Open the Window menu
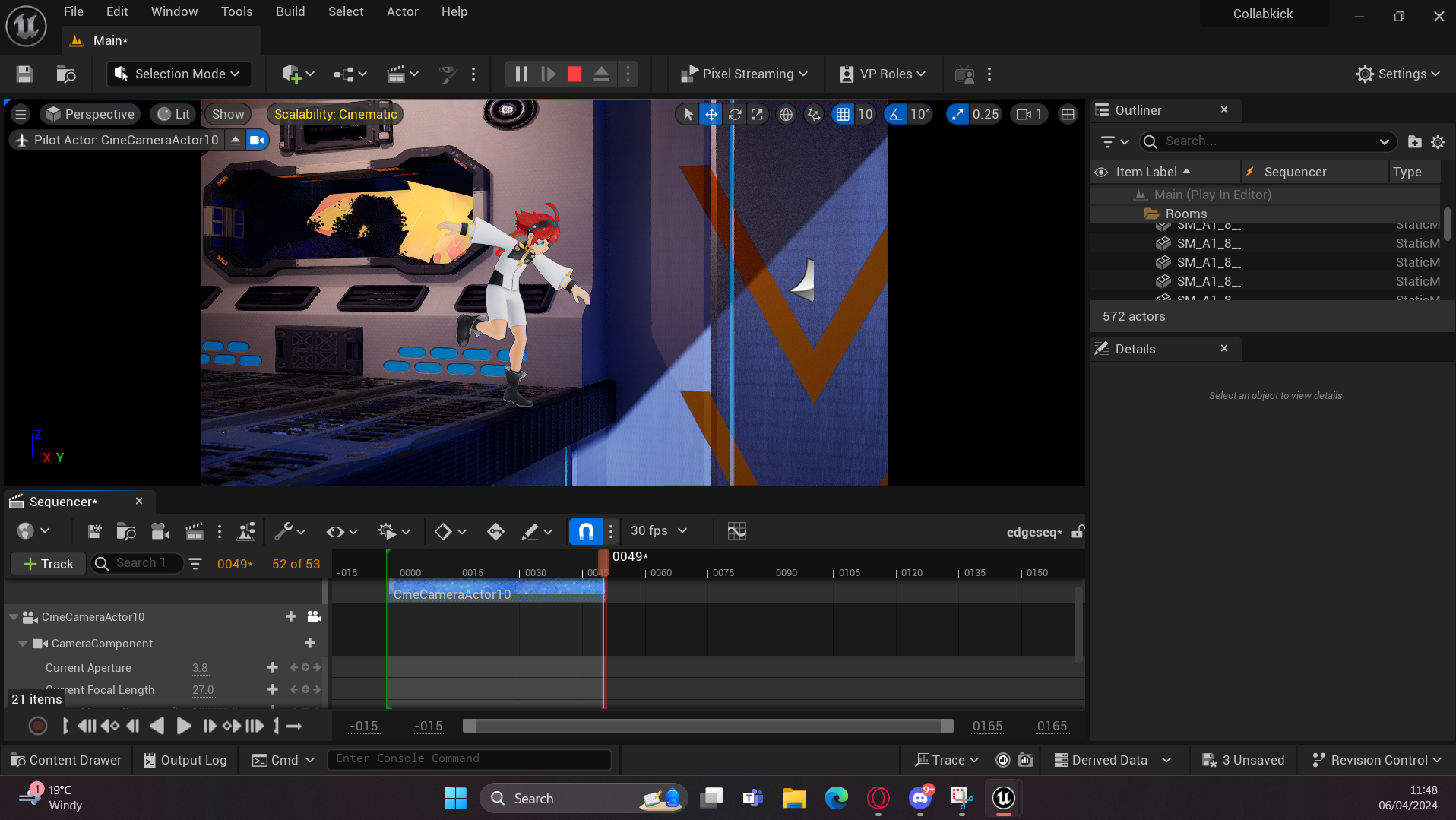 [x=174, y=11]
